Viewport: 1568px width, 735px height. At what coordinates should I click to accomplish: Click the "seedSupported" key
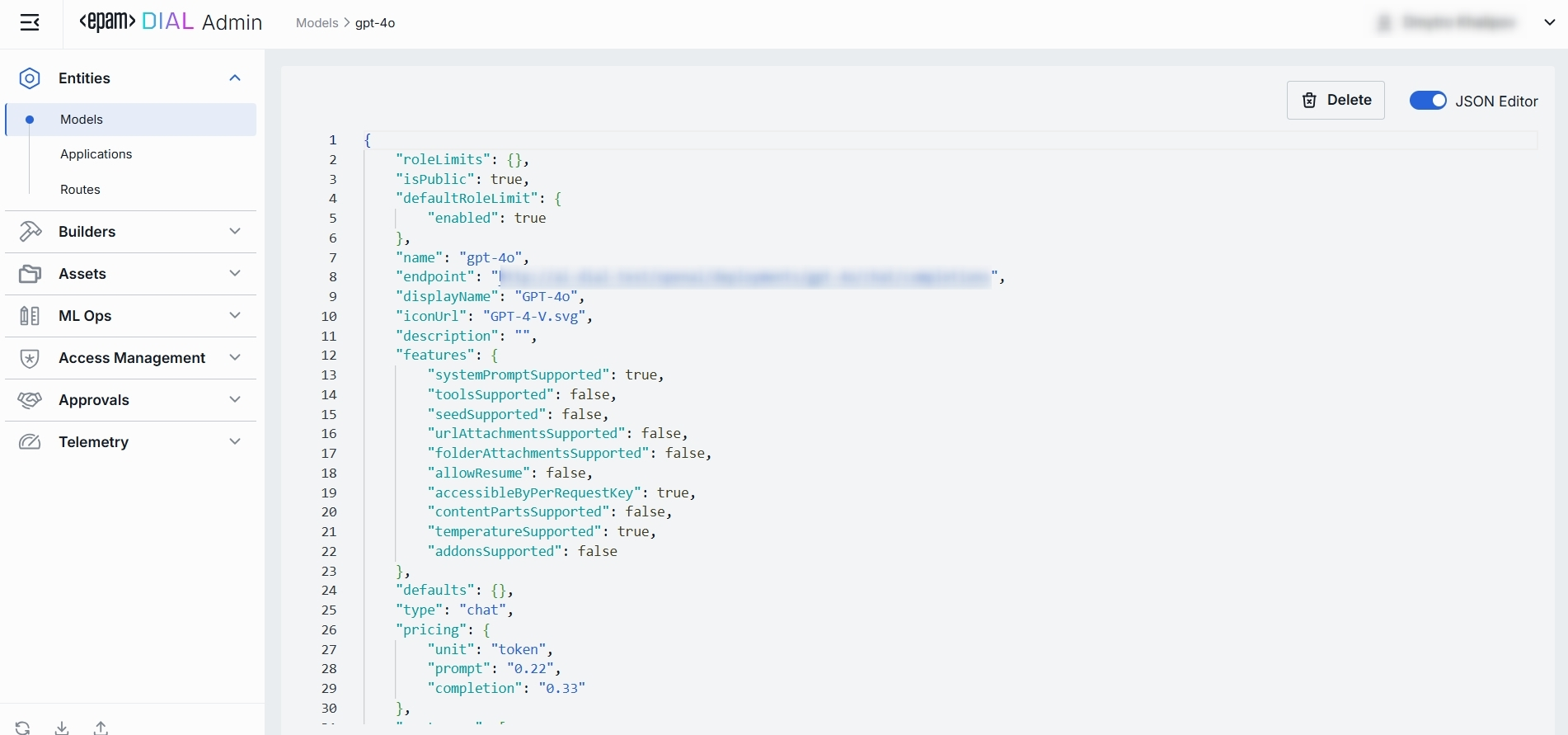pos(486,414)
